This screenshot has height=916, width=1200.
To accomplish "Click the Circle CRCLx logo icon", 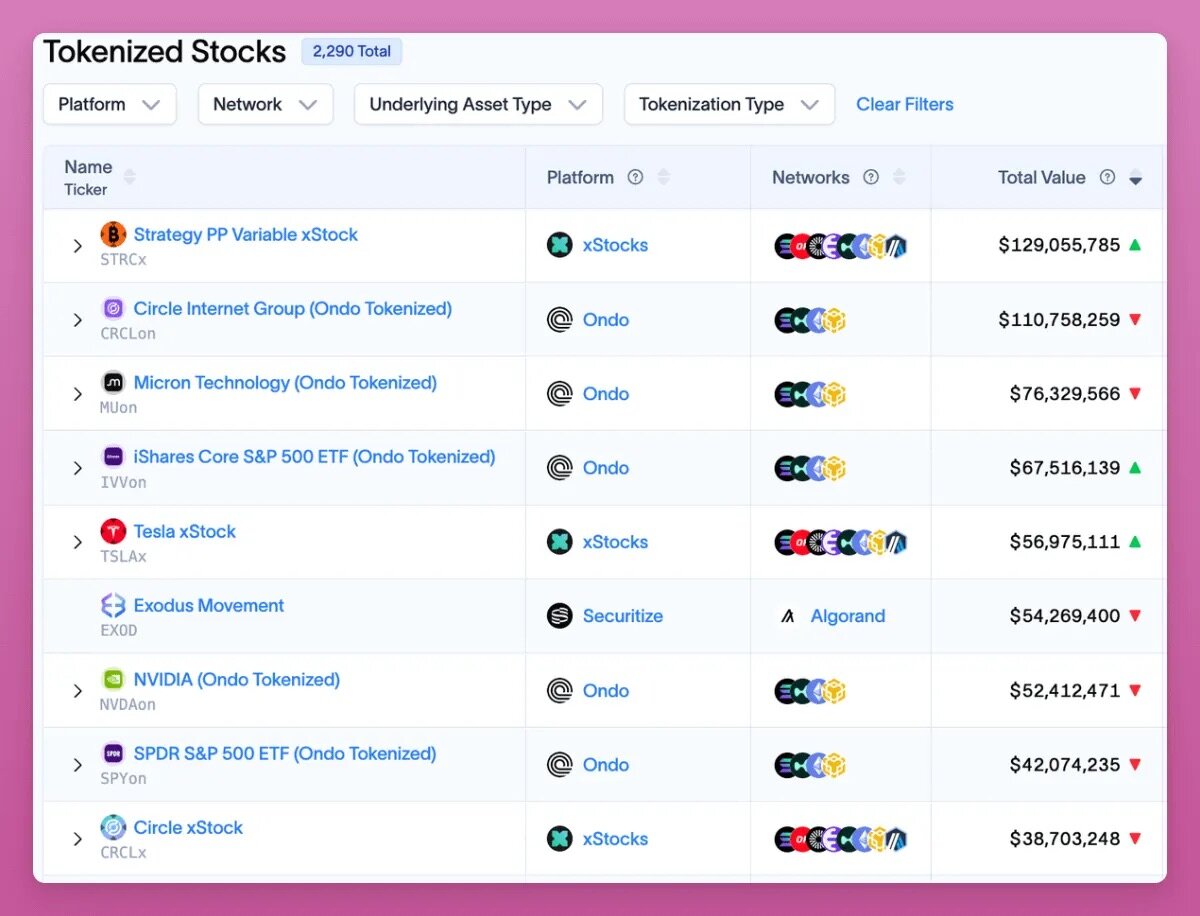I will [x=113, y=827].
